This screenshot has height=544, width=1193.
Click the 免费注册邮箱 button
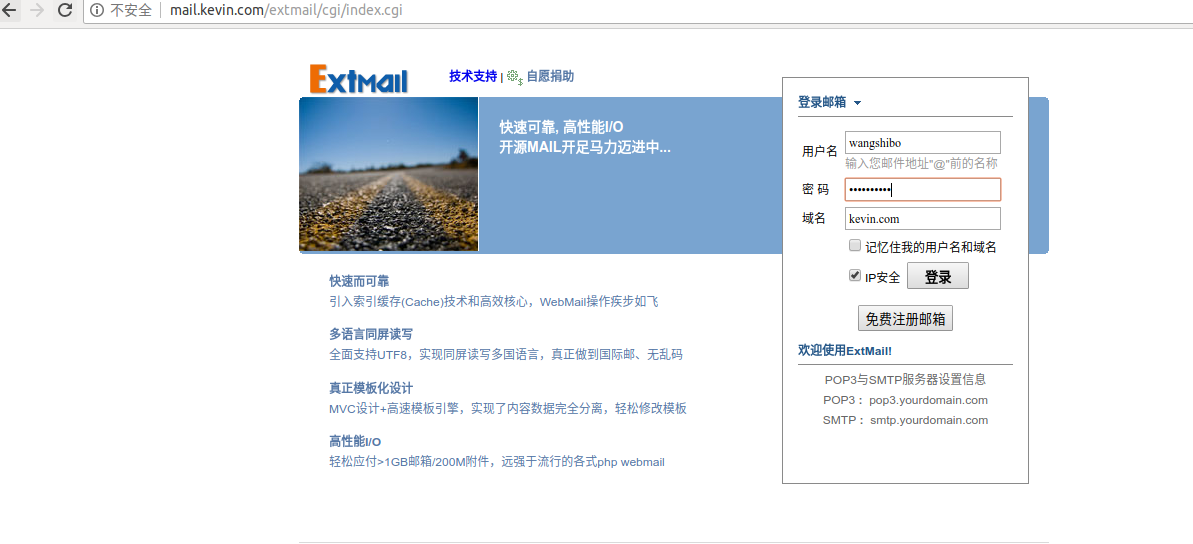[x=905, y=318]
